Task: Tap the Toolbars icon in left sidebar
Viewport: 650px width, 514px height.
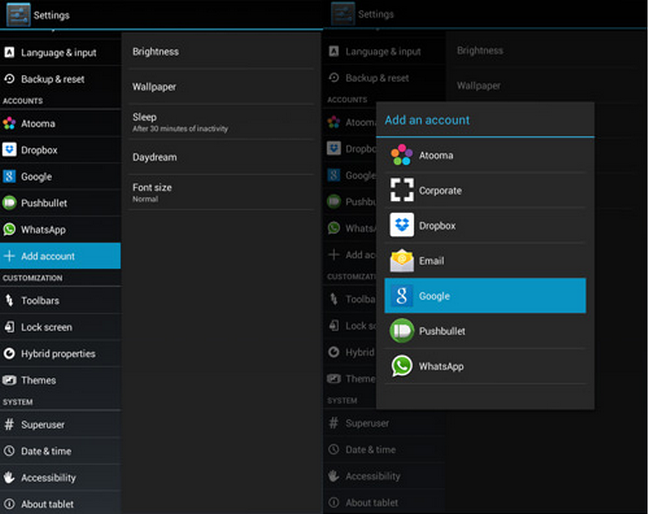Action: point(9,300)
